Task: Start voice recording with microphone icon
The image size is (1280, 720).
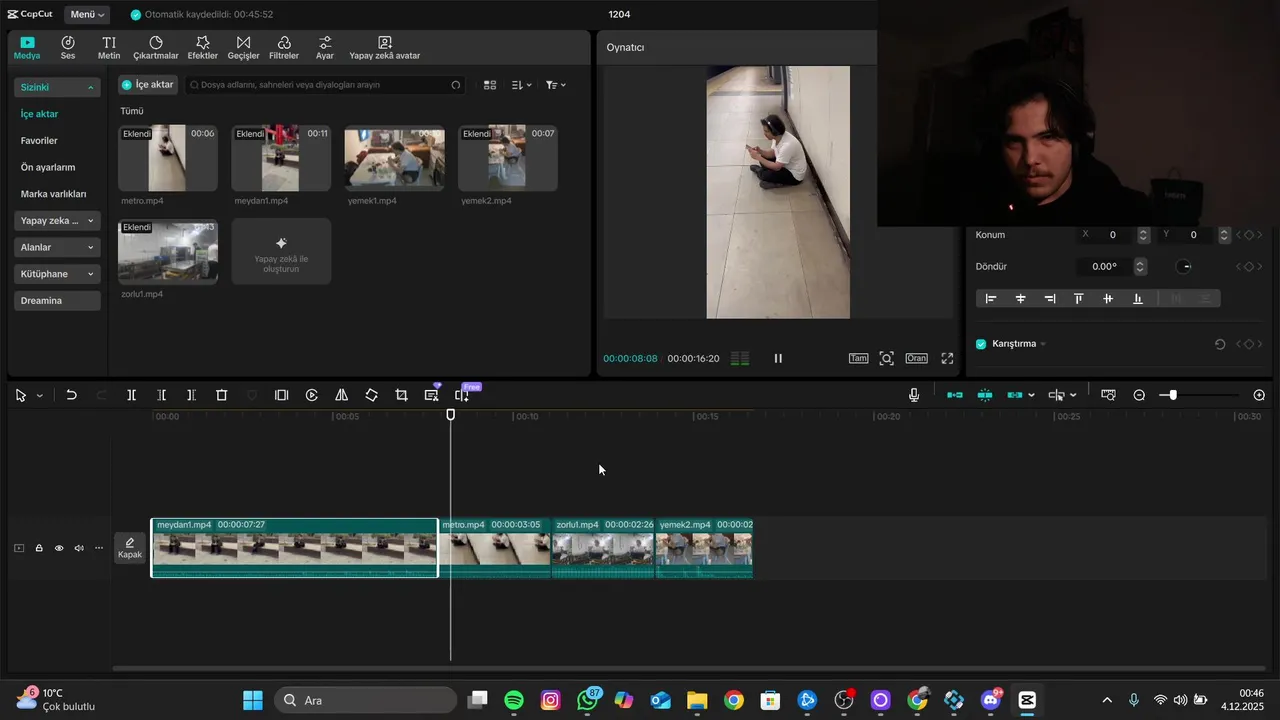Action: tap(914, 395)
